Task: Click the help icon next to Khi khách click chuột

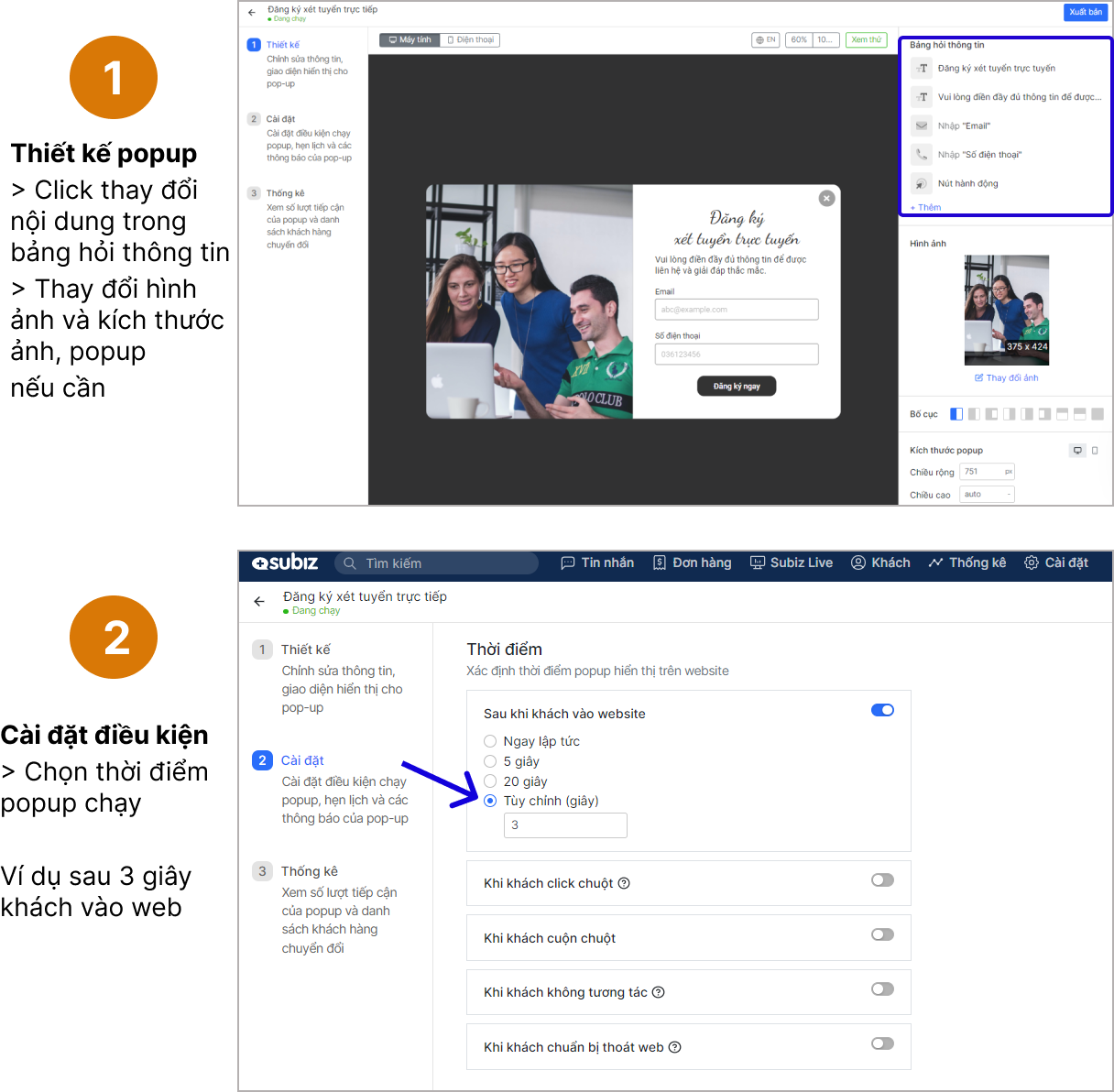Action: pyautogui.click(x=624, y=884)
